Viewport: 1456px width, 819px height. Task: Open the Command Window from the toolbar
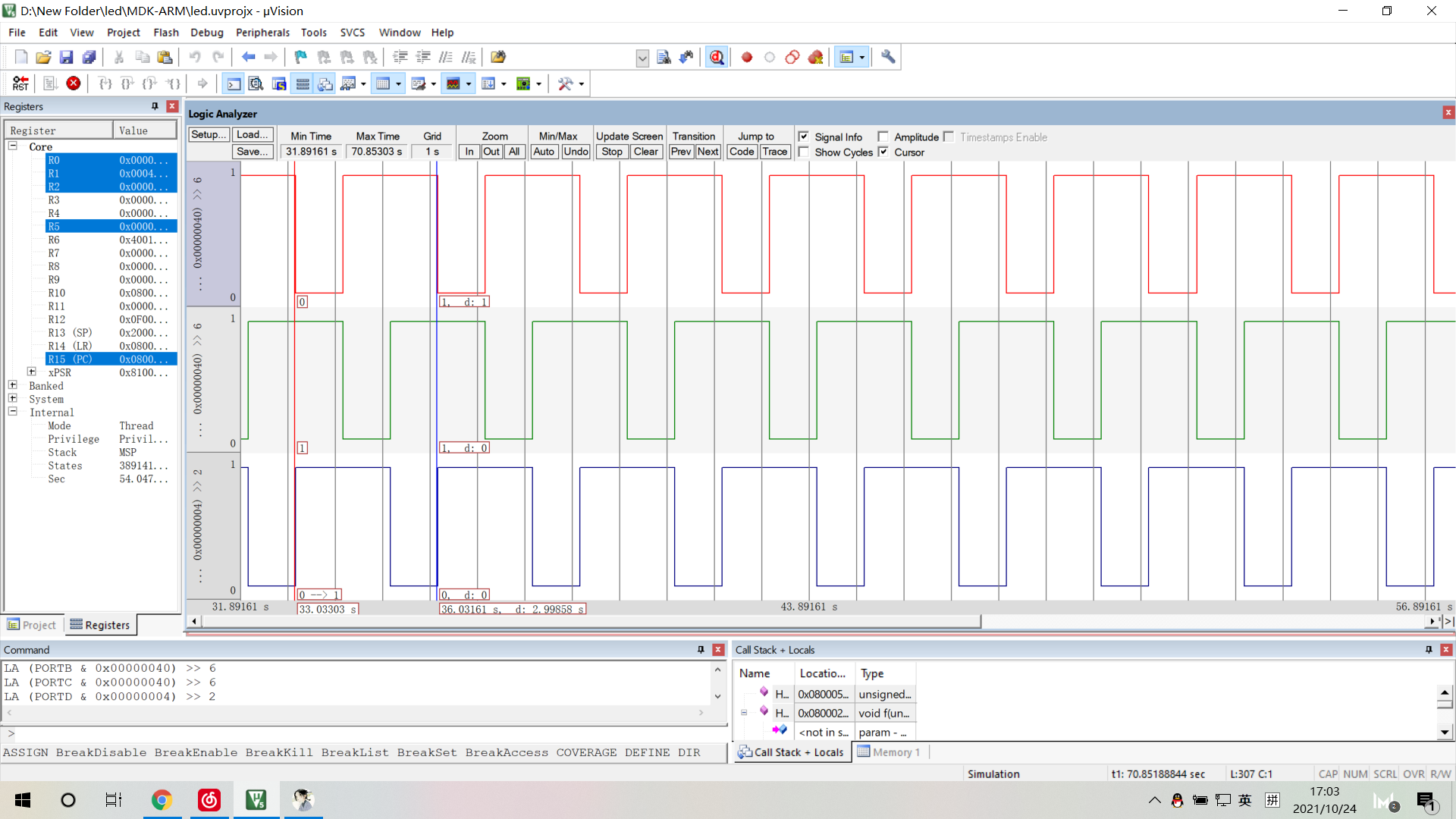point(233,83)
